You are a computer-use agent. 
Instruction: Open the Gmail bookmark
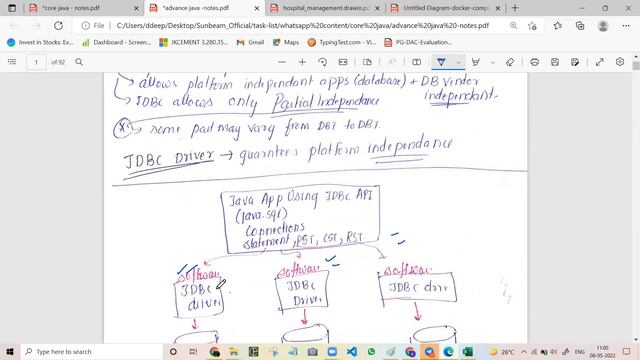tap(250, 42)
